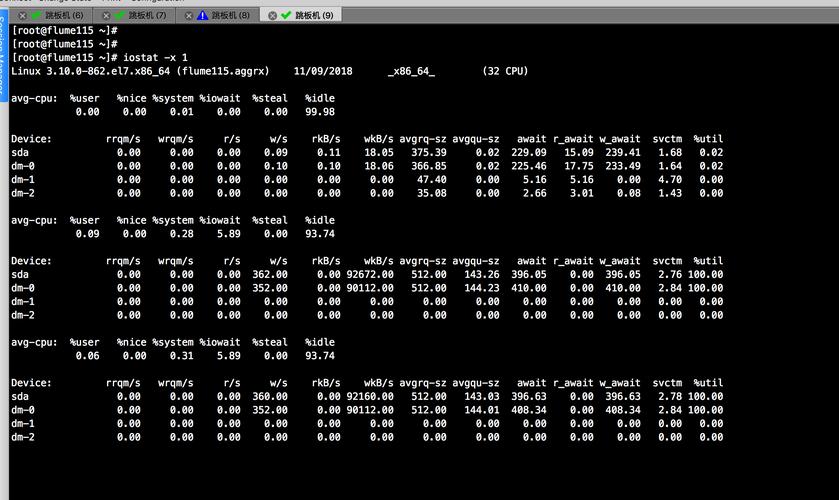Click the wkB/s value '92672.00'
The height and width of the screenshot is (500, 839).
click(x=370, y=274)
